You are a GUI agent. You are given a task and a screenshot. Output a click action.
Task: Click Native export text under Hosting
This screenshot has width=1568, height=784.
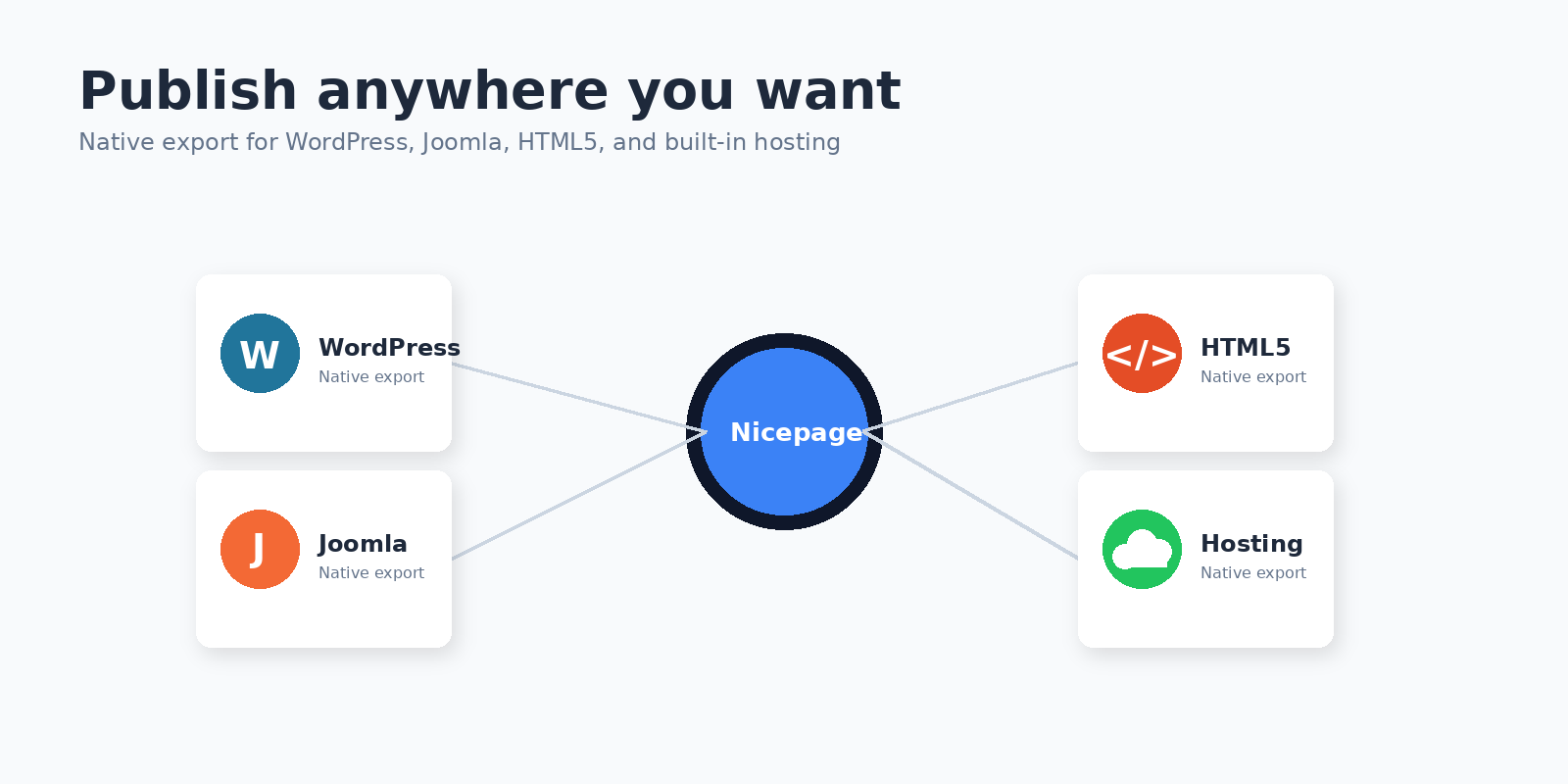coord(1253,573)
